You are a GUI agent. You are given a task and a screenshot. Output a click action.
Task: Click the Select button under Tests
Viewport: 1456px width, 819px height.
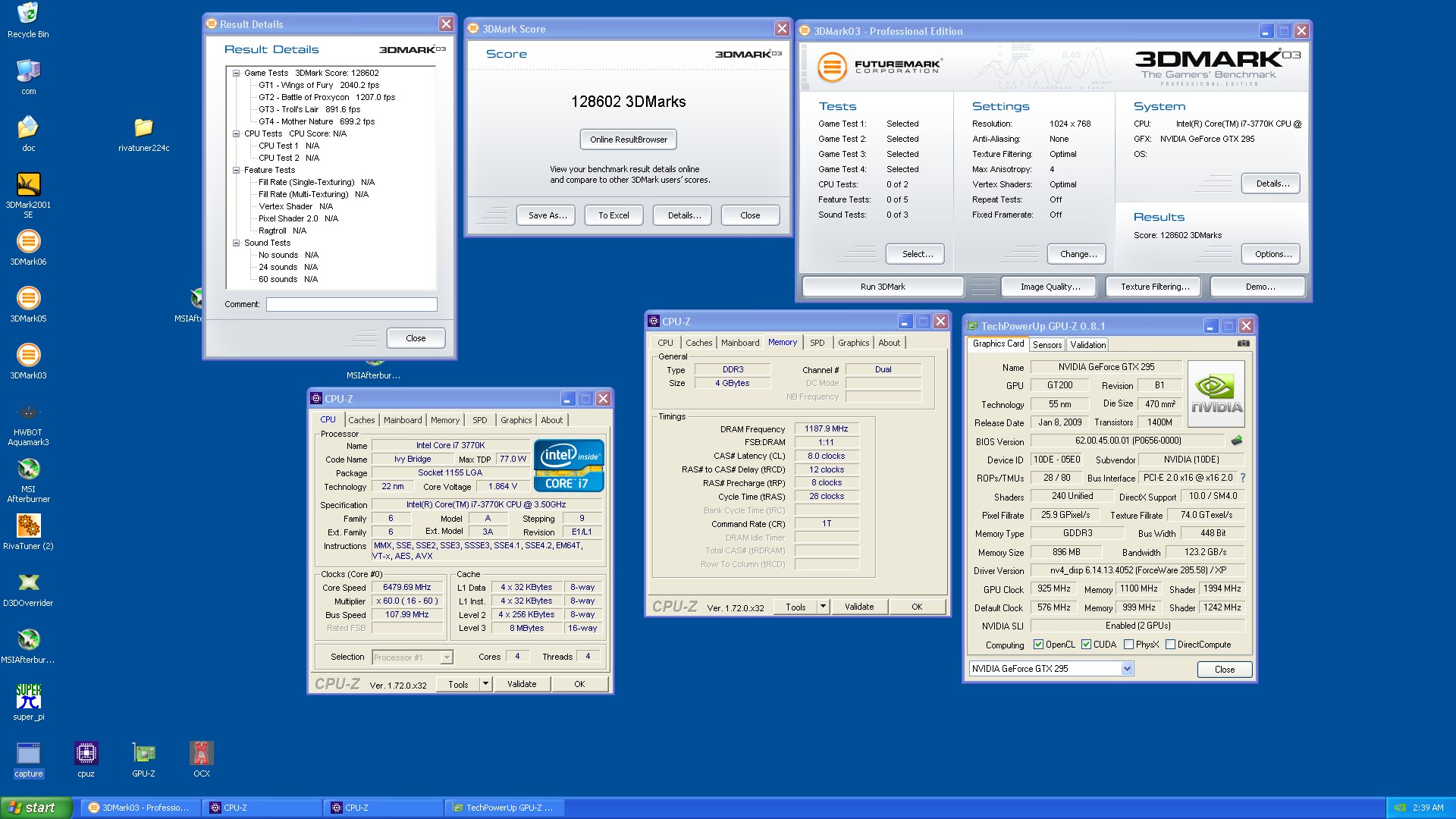pyautogui.click(x=915, y=254)
